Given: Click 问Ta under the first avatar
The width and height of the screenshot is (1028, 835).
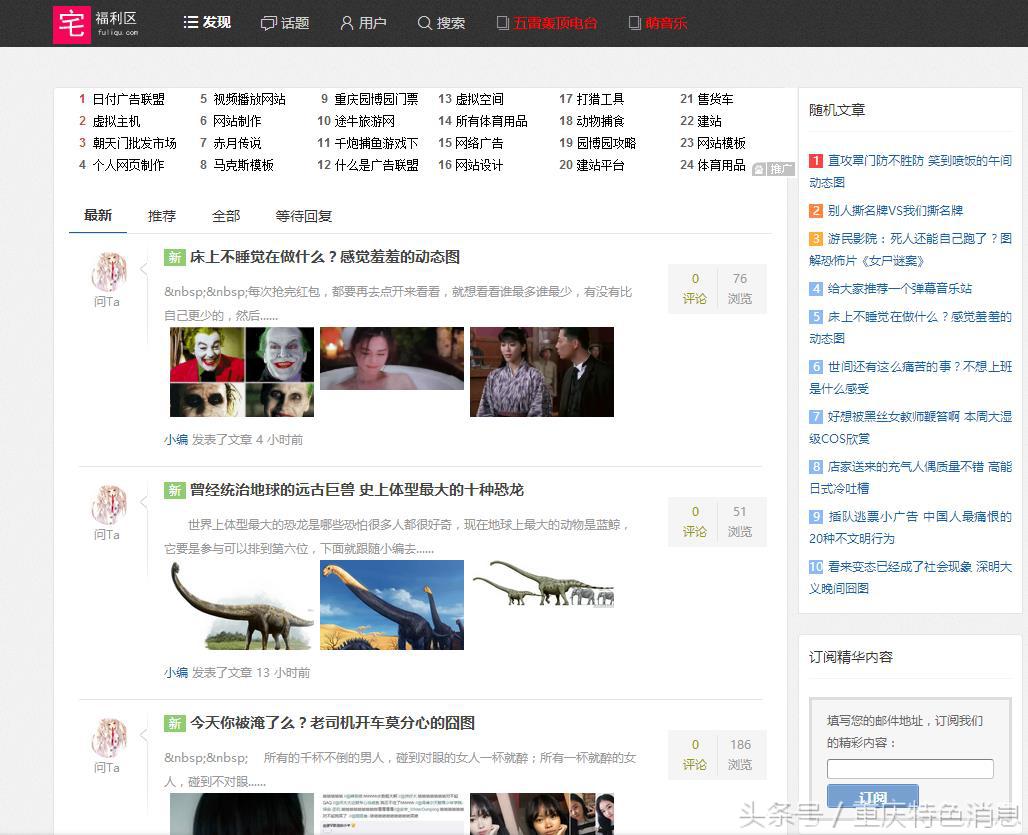Looking at the screenshot, I should (x=106, y=301).
